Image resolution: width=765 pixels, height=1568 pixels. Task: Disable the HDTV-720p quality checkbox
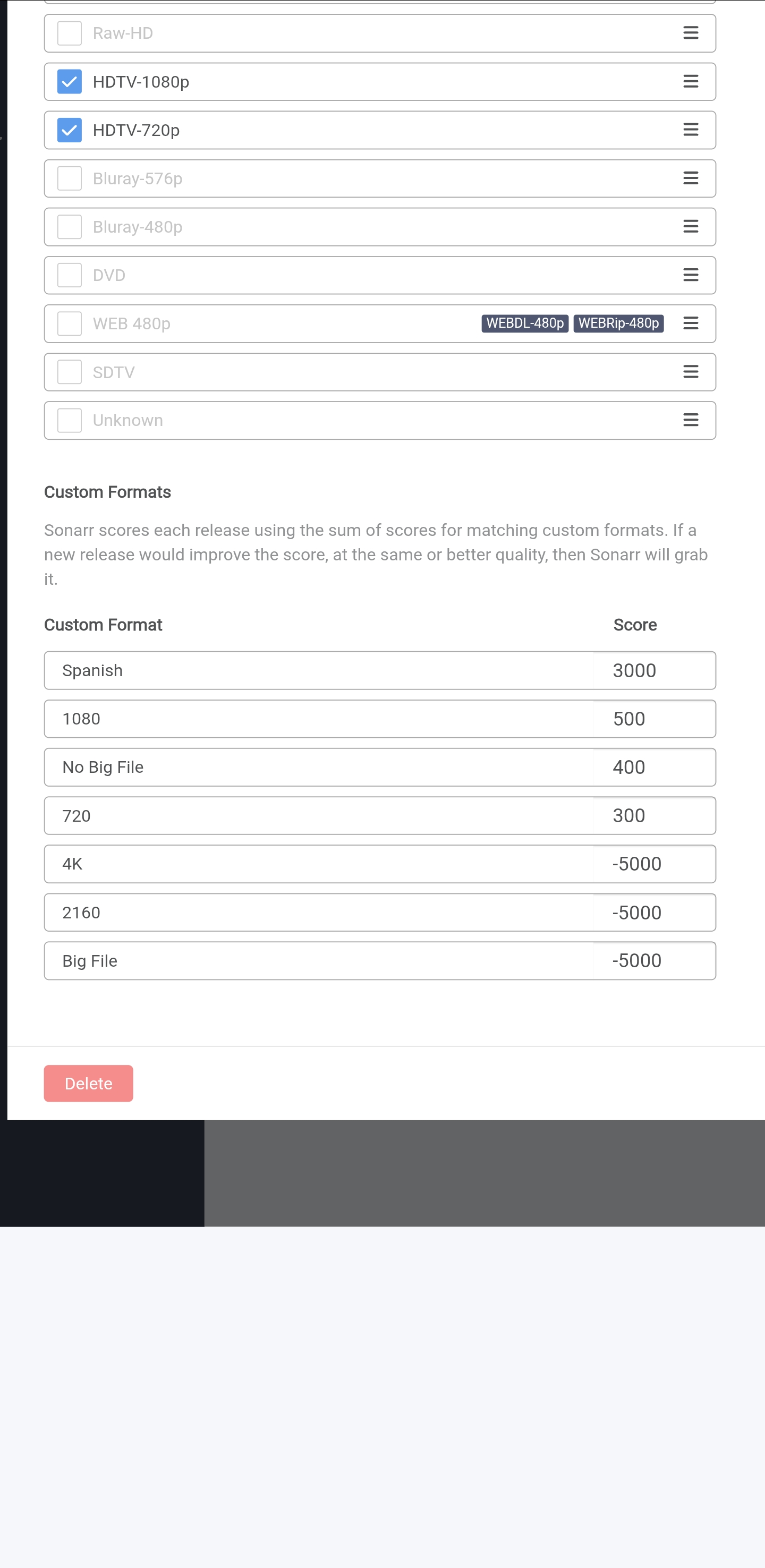pos(70,130)
